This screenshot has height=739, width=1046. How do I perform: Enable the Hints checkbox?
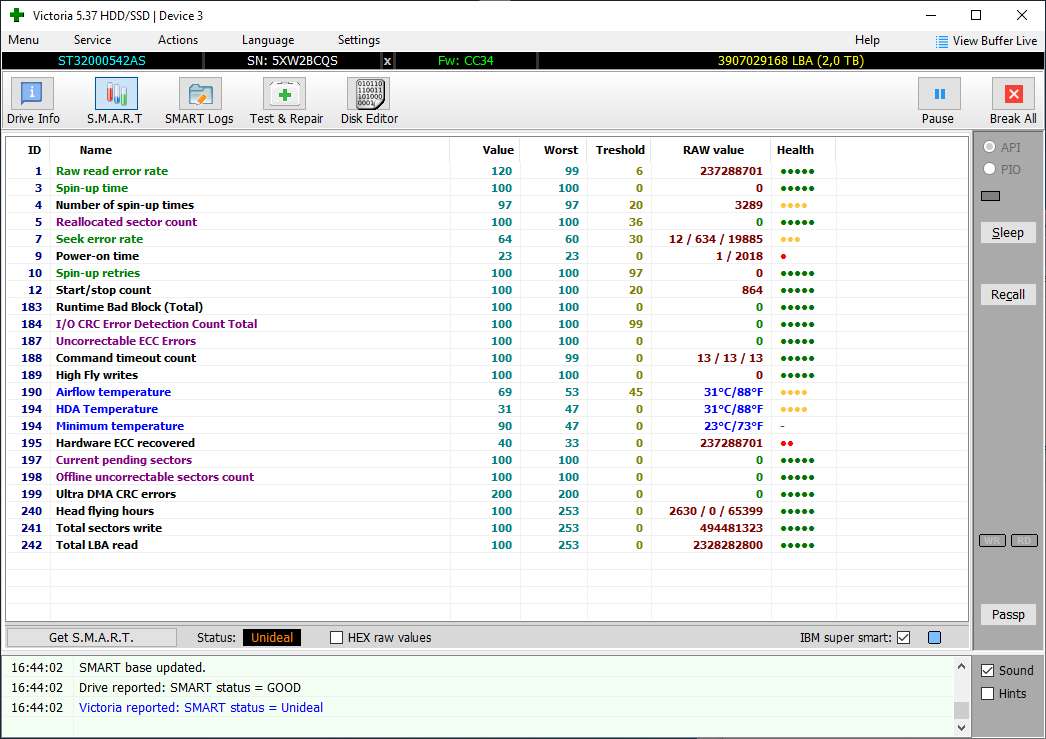tap(988, 694)
